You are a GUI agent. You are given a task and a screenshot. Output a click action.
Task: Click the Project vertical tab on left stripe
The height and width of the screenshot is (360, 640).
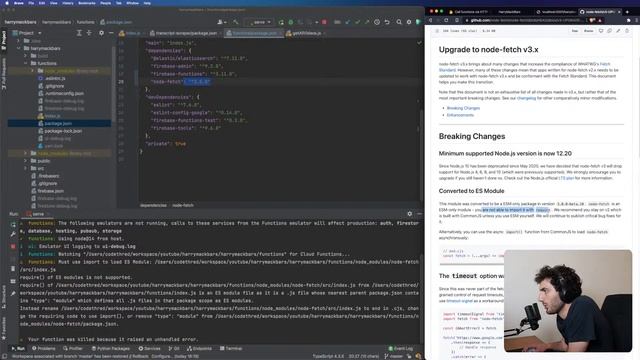(x=4, y=40)
